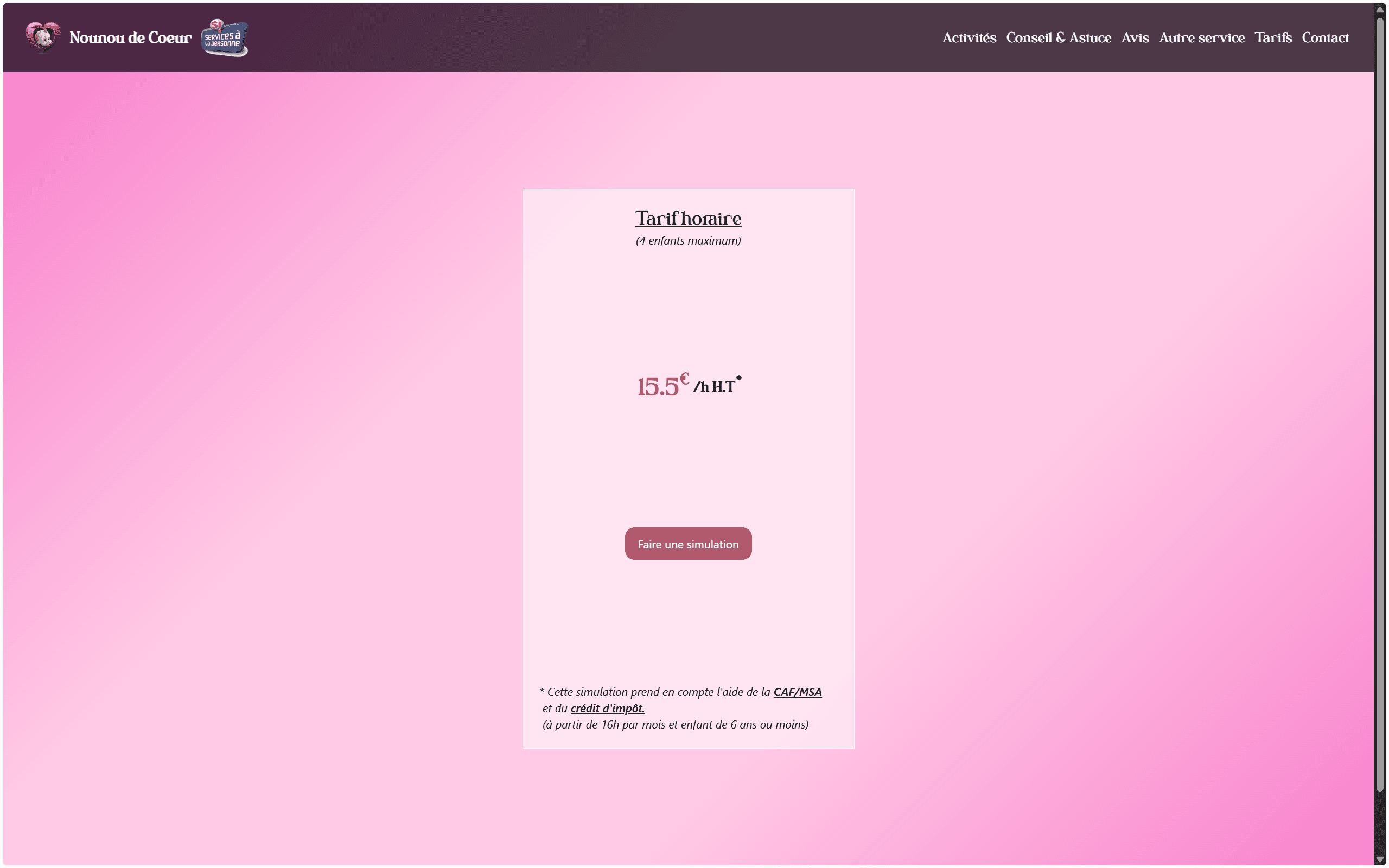Open the Avis section
The height and width of the screenshot is (868, 1389).
click(x=1135, y=38)
